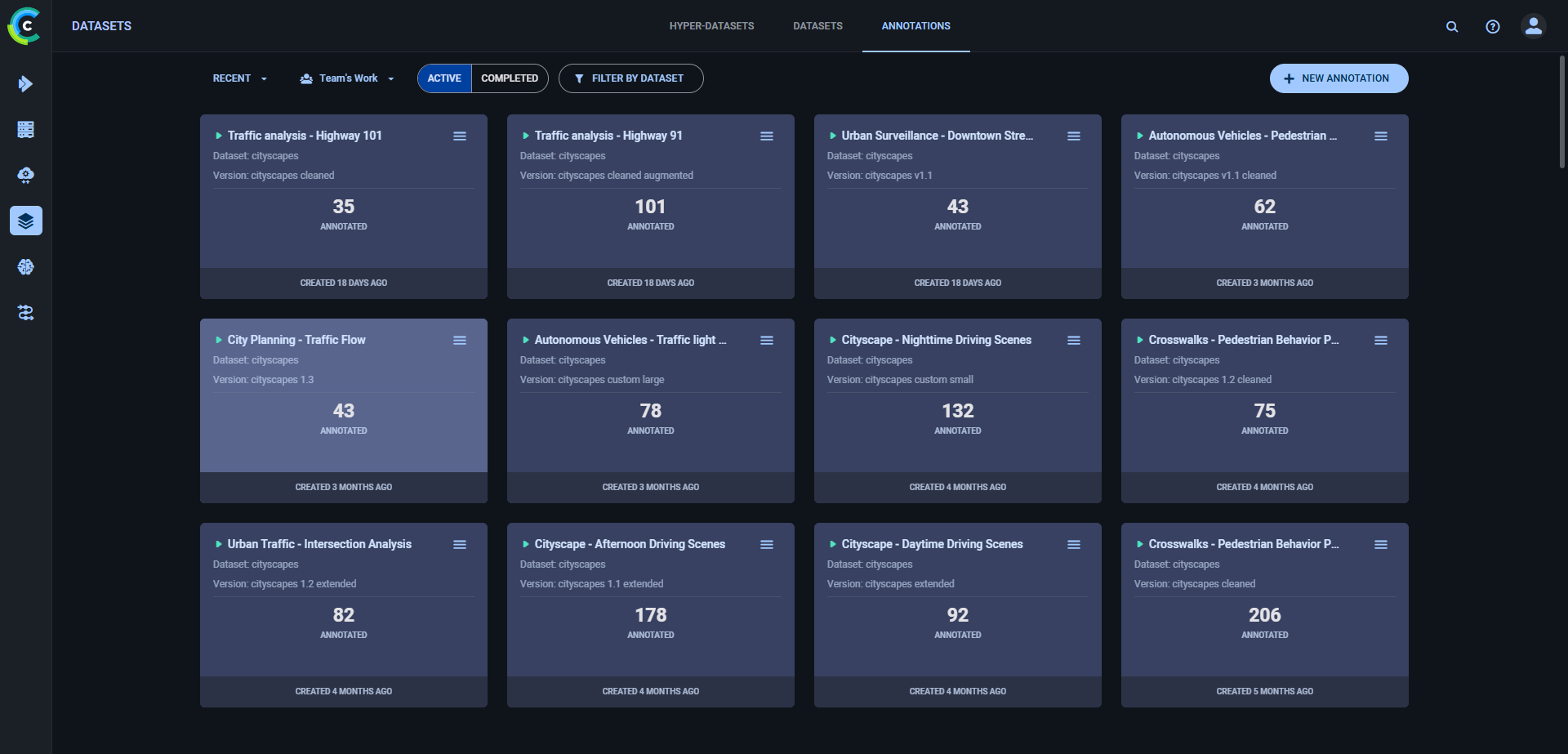Click the NEW ANNOTATION button
The height and width of the screenshot is (754, 1568).
[x=1339, y=78]
